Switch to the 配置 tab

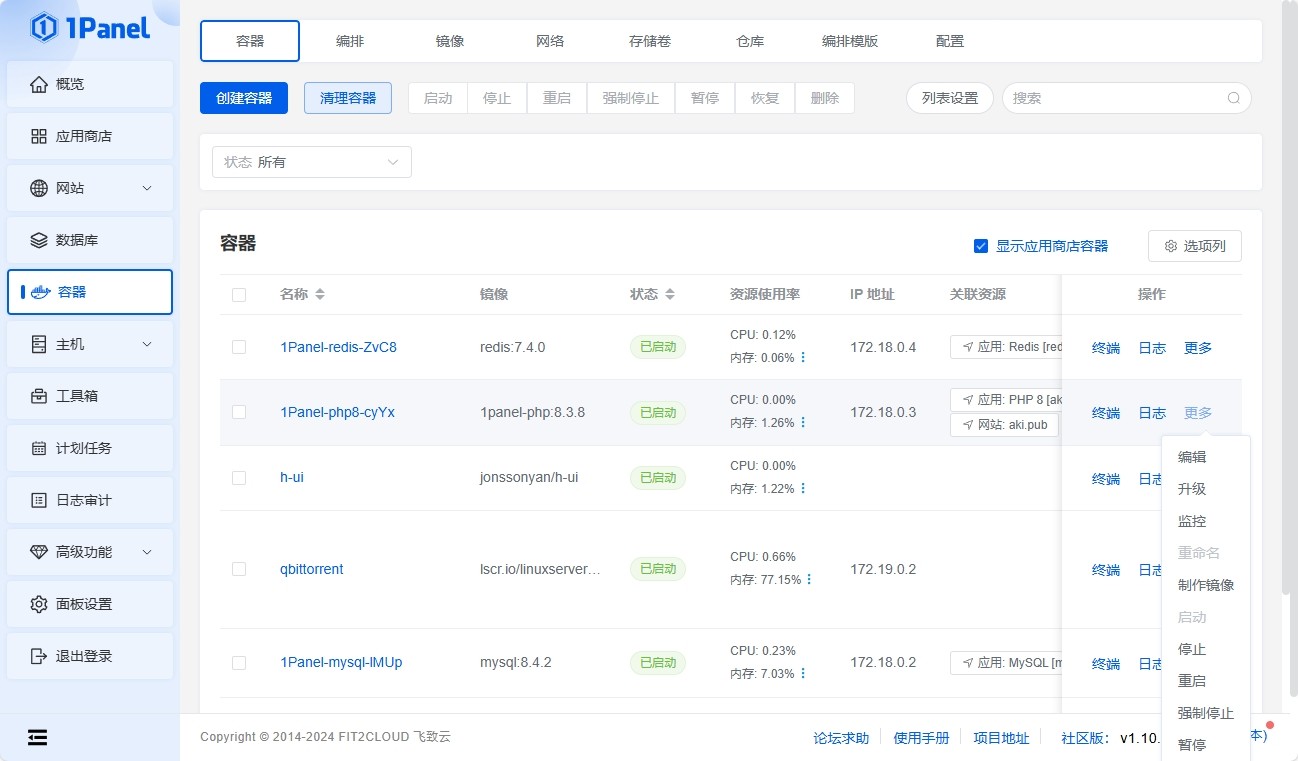tap(950, 41)
